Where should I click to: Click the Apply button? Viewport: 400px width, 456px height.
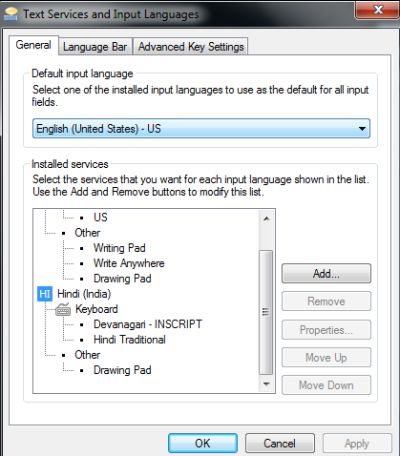pyautogui.click(x=357, y=443)
